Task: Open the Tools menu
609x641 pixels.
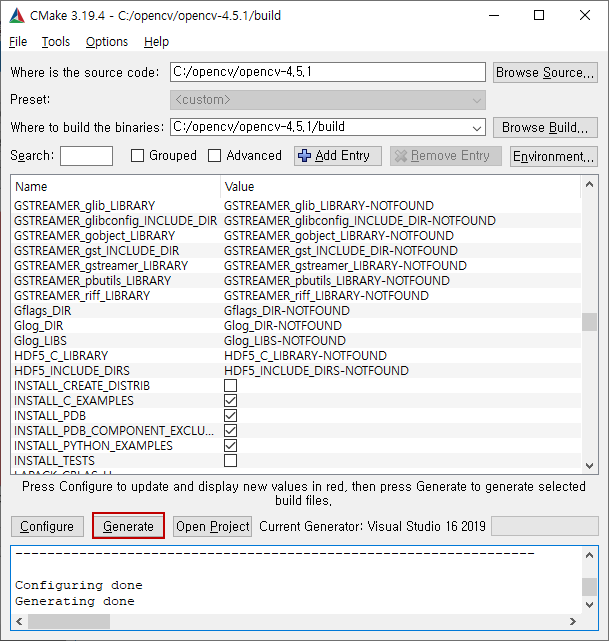Action: [56, 42]
